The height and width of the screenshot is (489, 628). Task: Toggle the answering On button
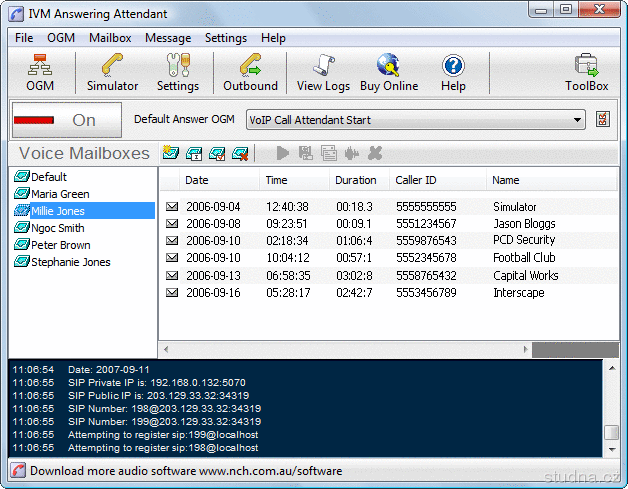tap(66, 120)
